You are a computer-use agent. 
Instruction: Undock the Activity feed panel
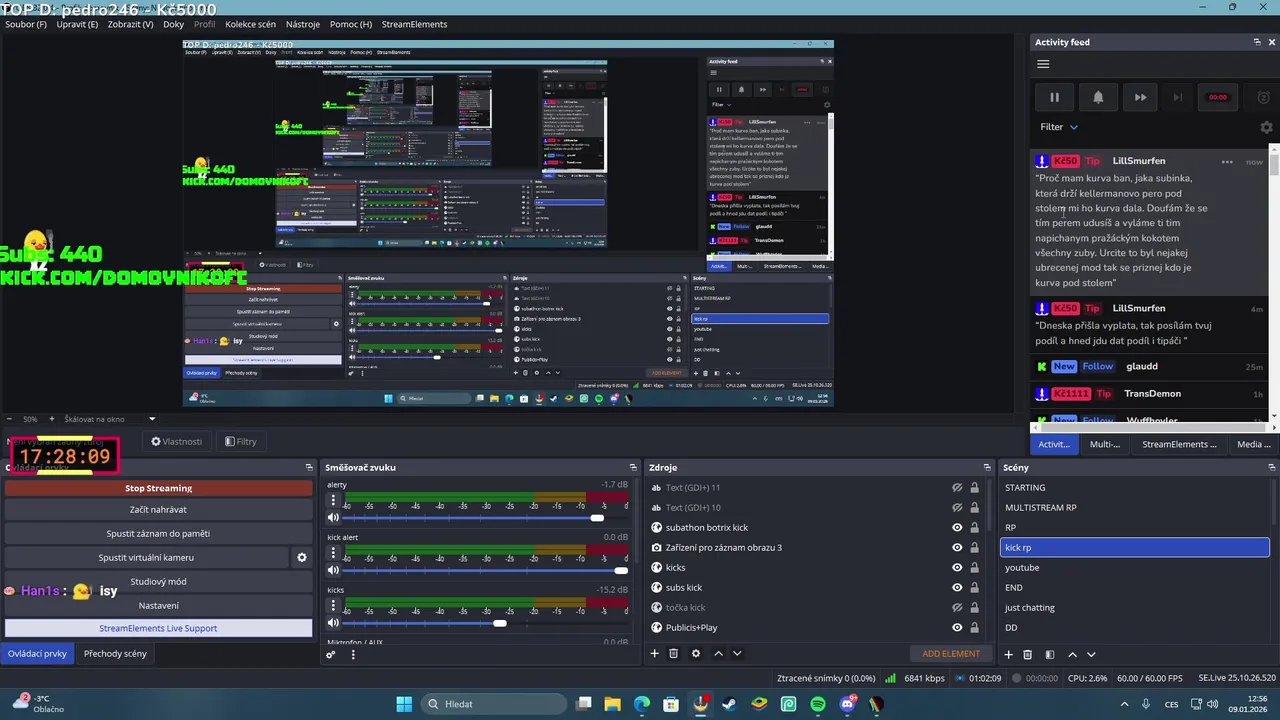(1257, 42)
